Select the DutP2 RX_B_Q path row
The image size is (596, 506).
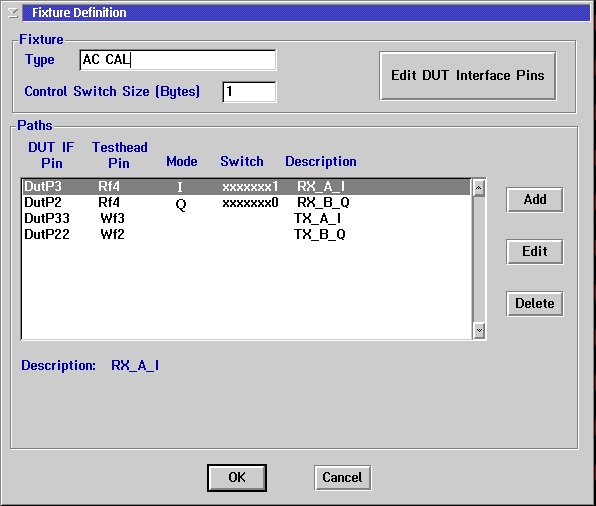246,203
